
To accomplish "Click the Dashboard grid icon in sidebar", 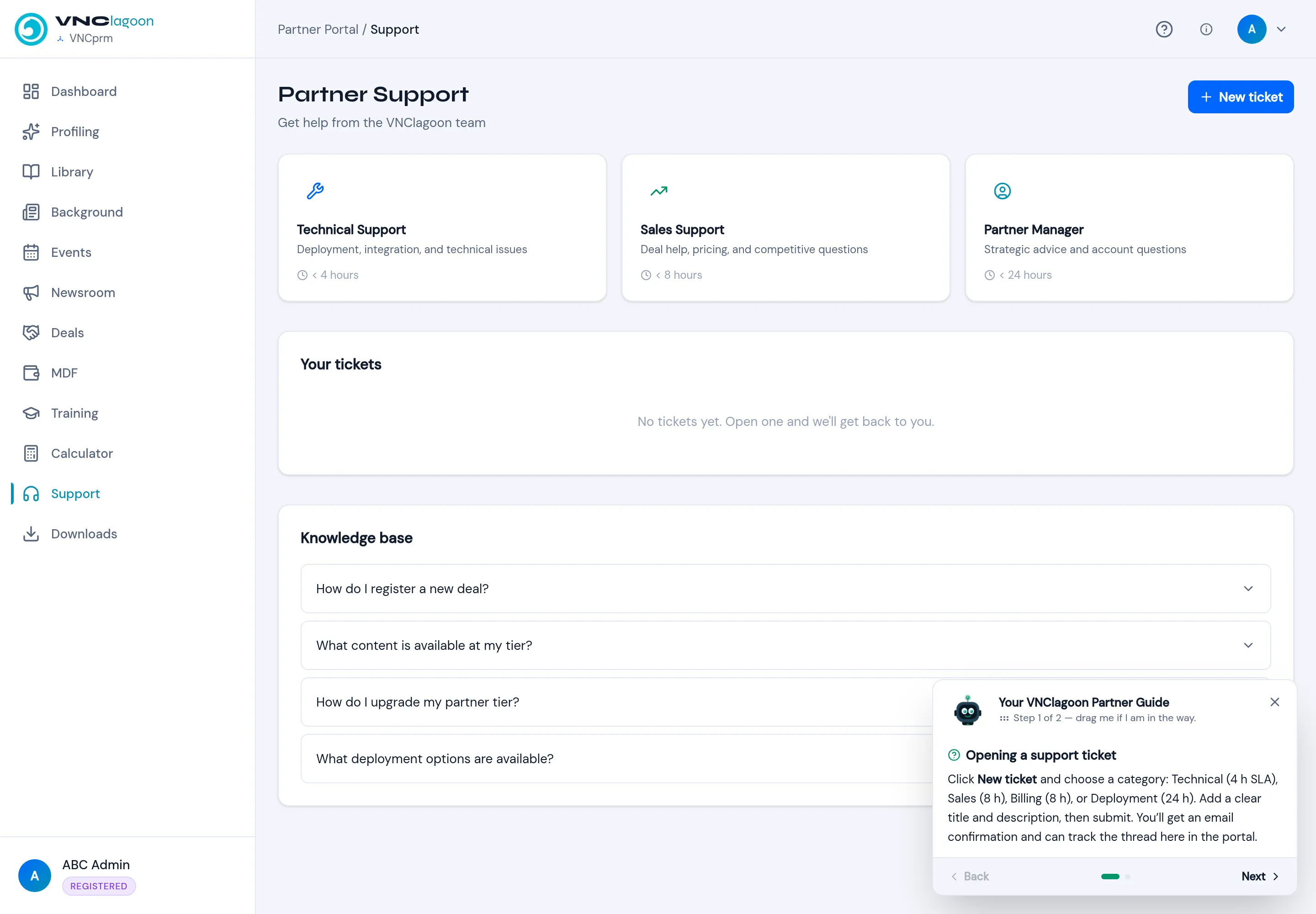I will click(31, 92).
